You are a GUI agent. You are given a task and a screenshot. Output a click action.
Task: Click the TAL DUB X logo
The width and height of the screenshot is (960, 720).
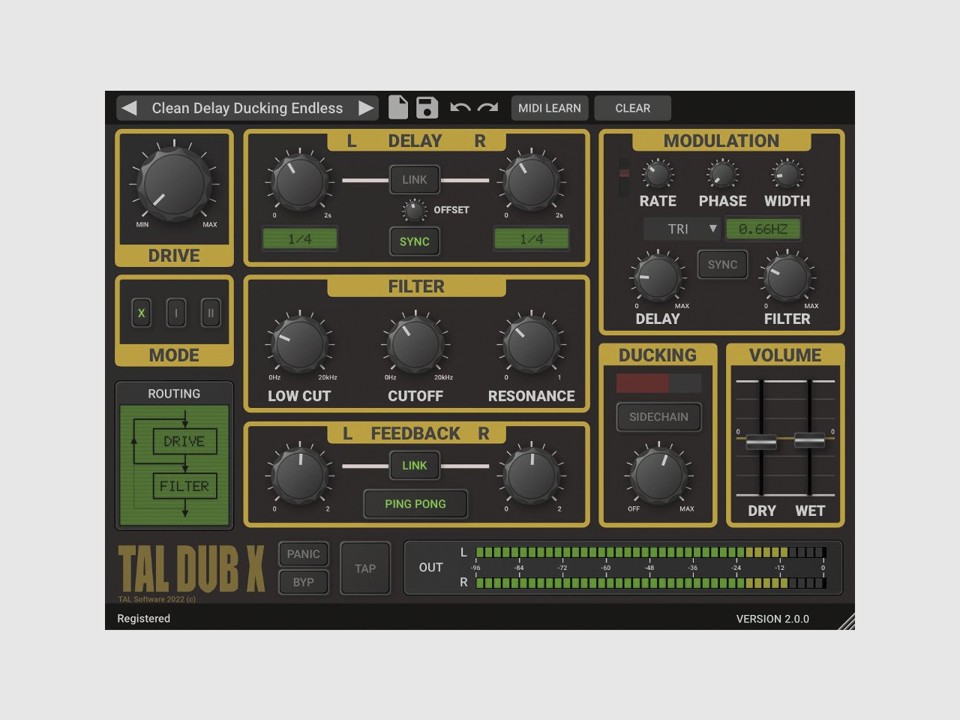click(x=192, y=569)
